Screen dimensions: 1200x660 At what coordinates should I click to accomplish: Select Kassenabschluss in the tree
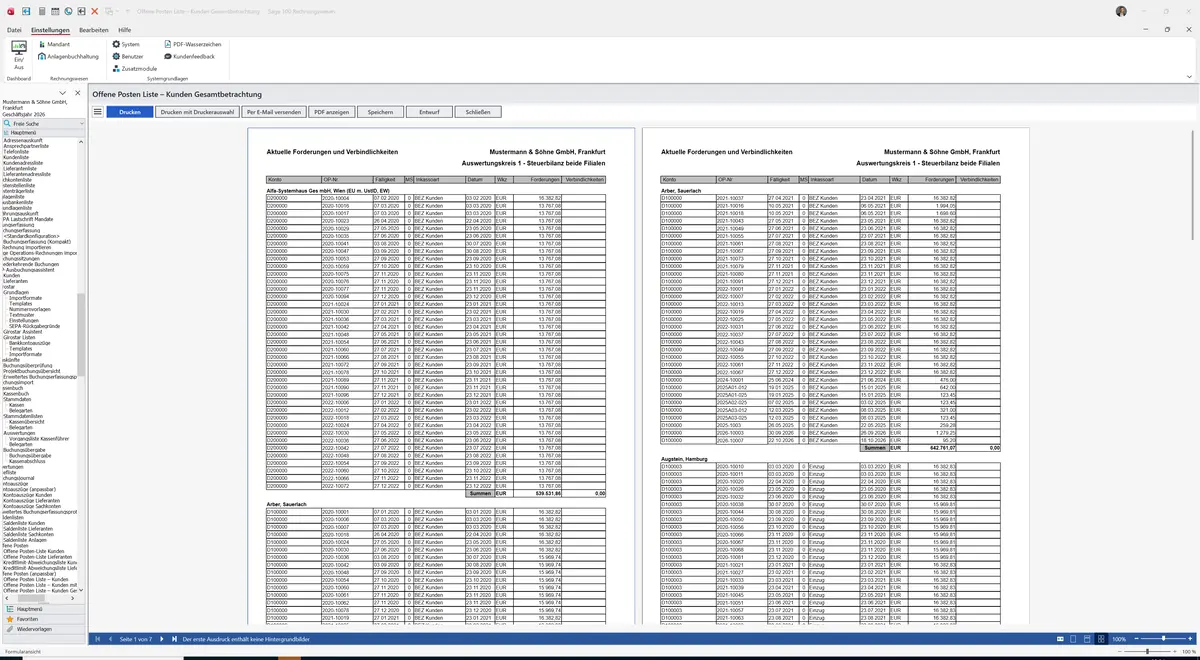[x=27, y=461]
